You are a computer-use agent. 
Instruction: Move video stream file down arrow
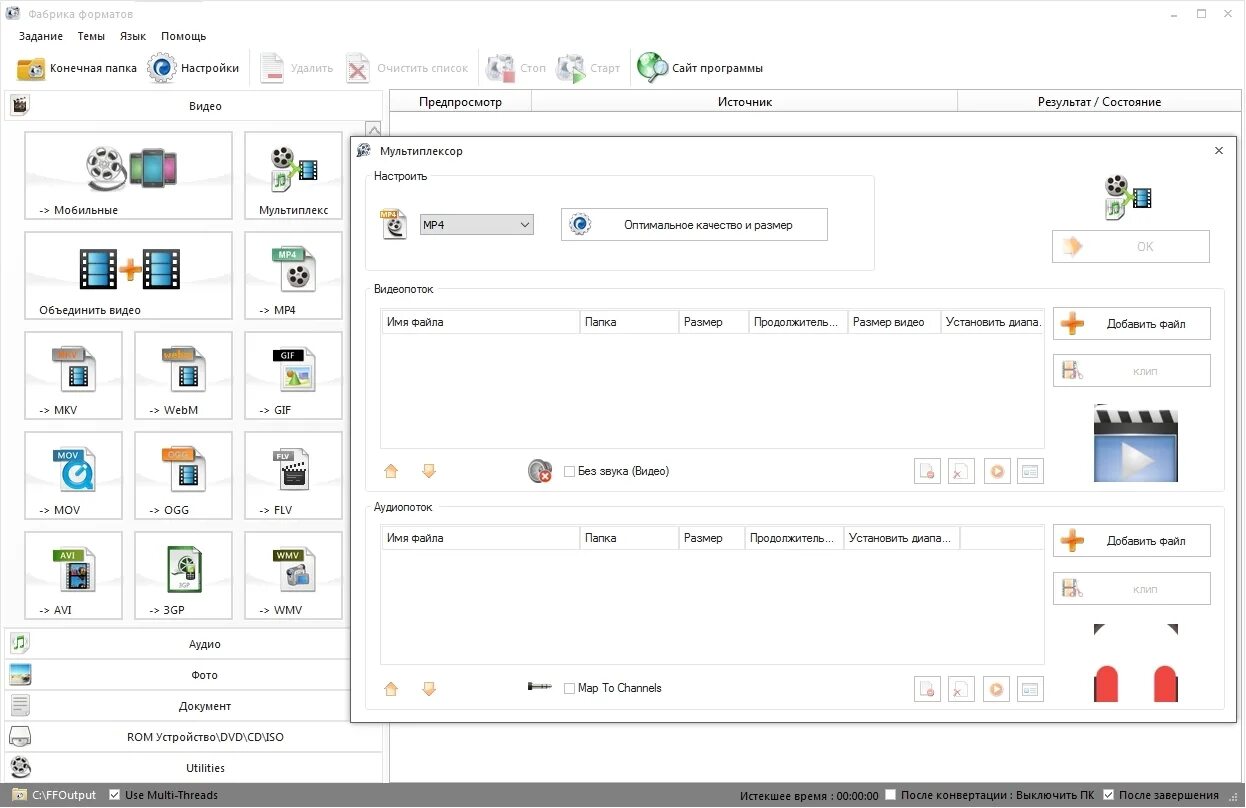pos(429,471)
